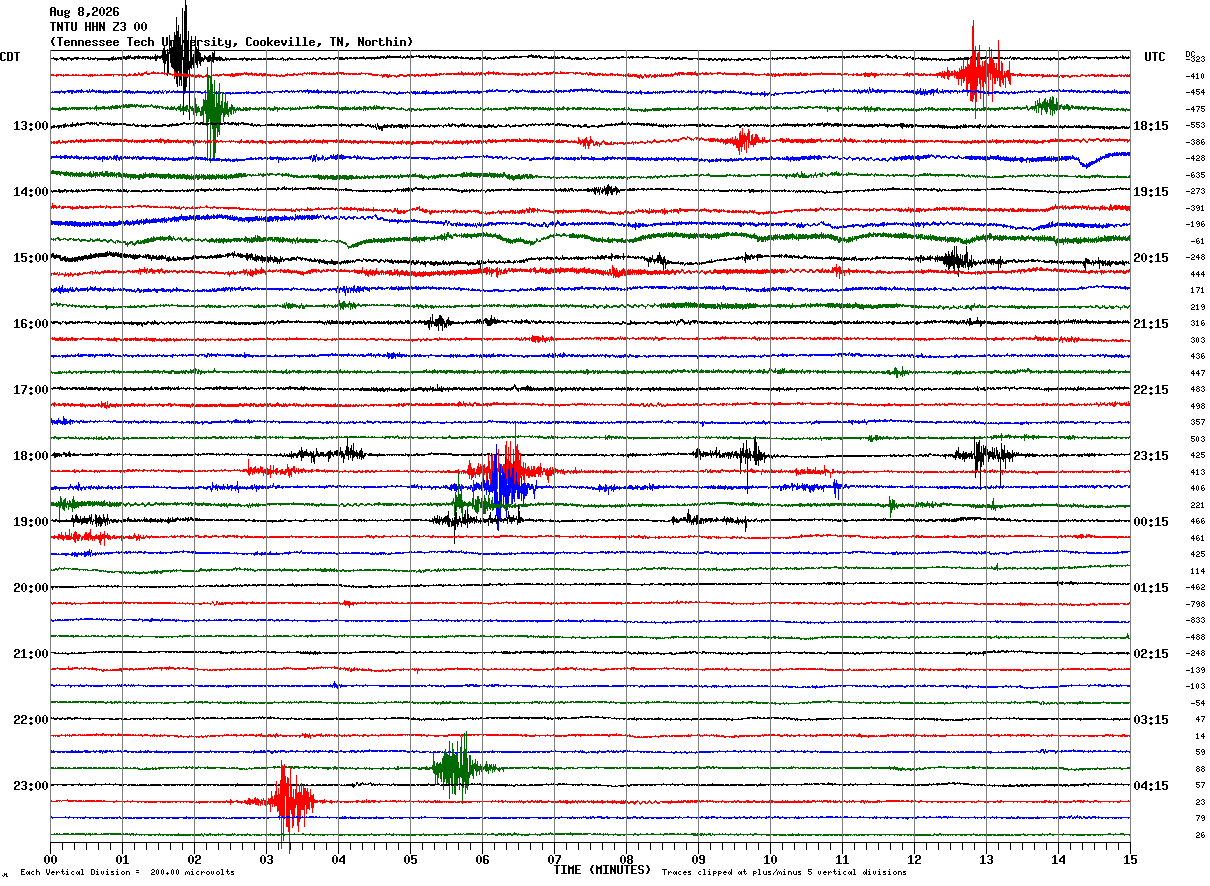Screen dimensions: 1210x886
Task: Select the TNTU HHN Z3 00 station code
Action: (98, 27)
